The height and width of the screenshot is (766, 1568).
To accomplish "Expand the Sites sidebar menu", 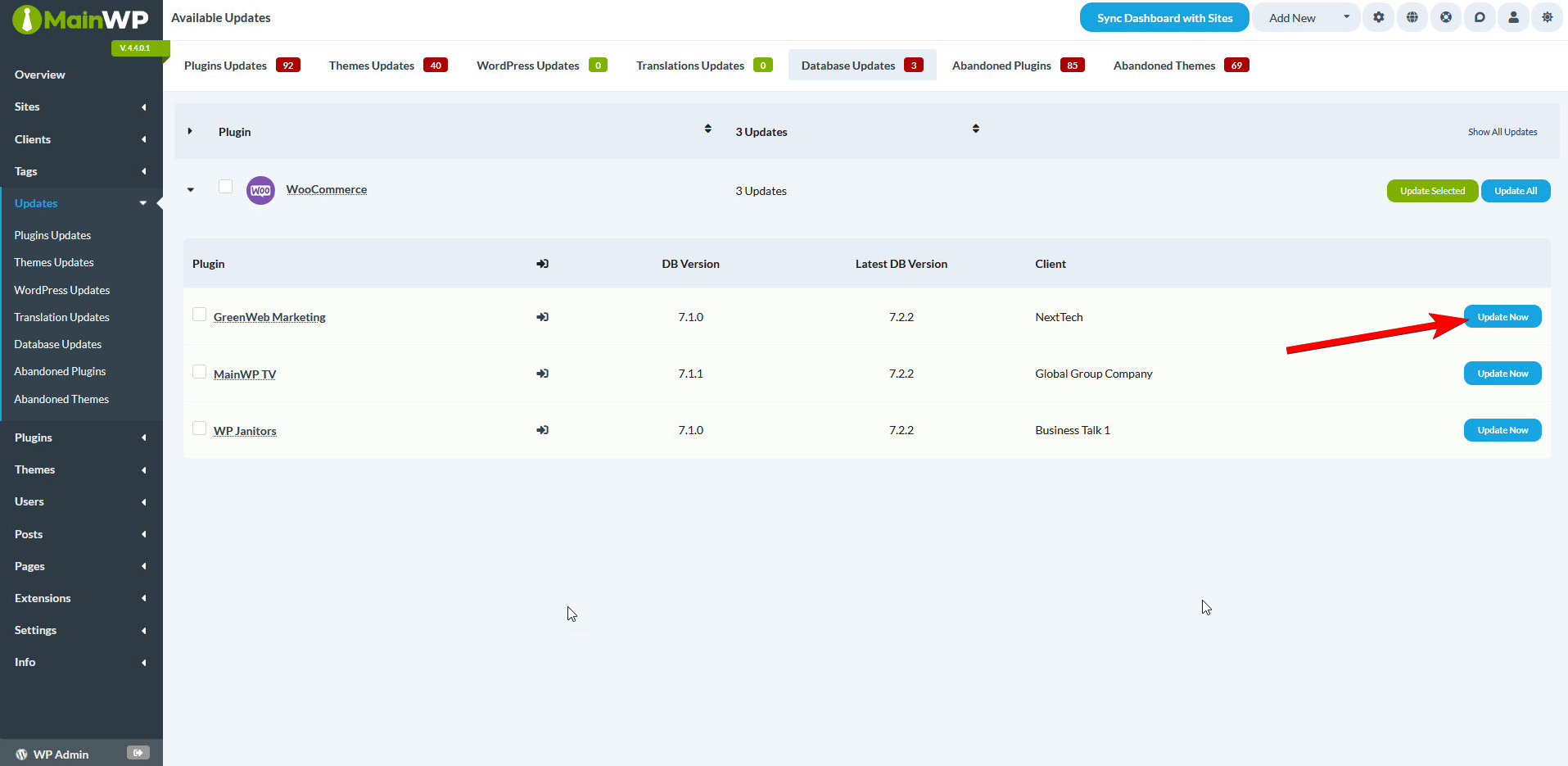I will (80, 107).
